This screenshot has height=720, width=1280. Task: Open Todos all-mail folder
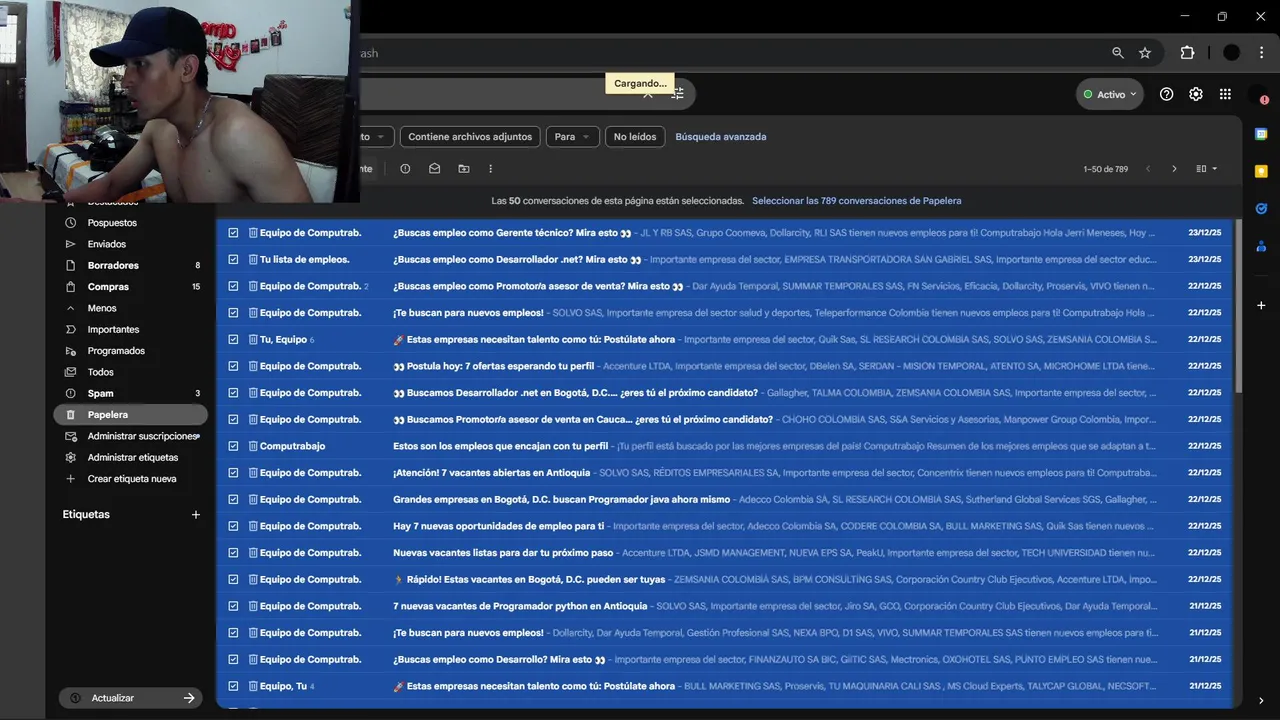point(100,372)
